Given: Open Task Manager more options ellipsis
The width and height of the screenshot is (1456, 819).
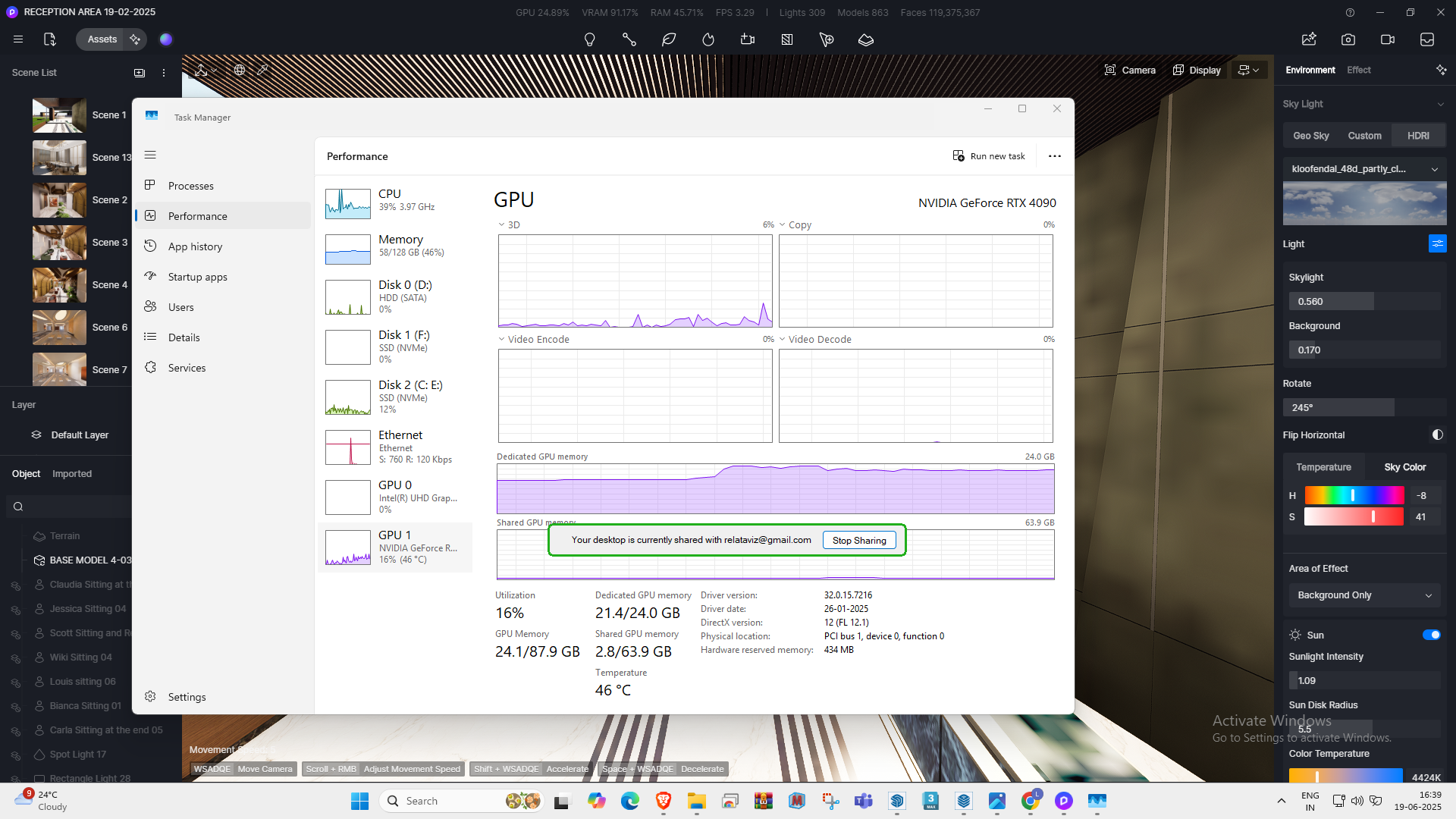Looking at the screenshot, I should [x=1055, y=156].
